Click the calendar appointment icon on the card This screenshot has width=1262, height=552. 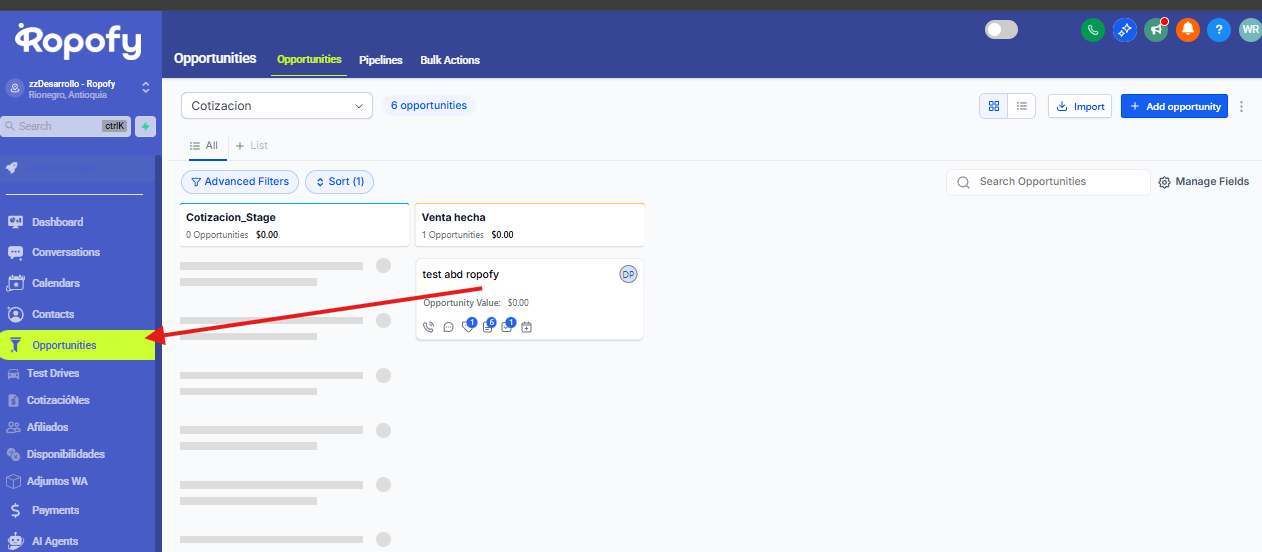click(x=526, y=327)
